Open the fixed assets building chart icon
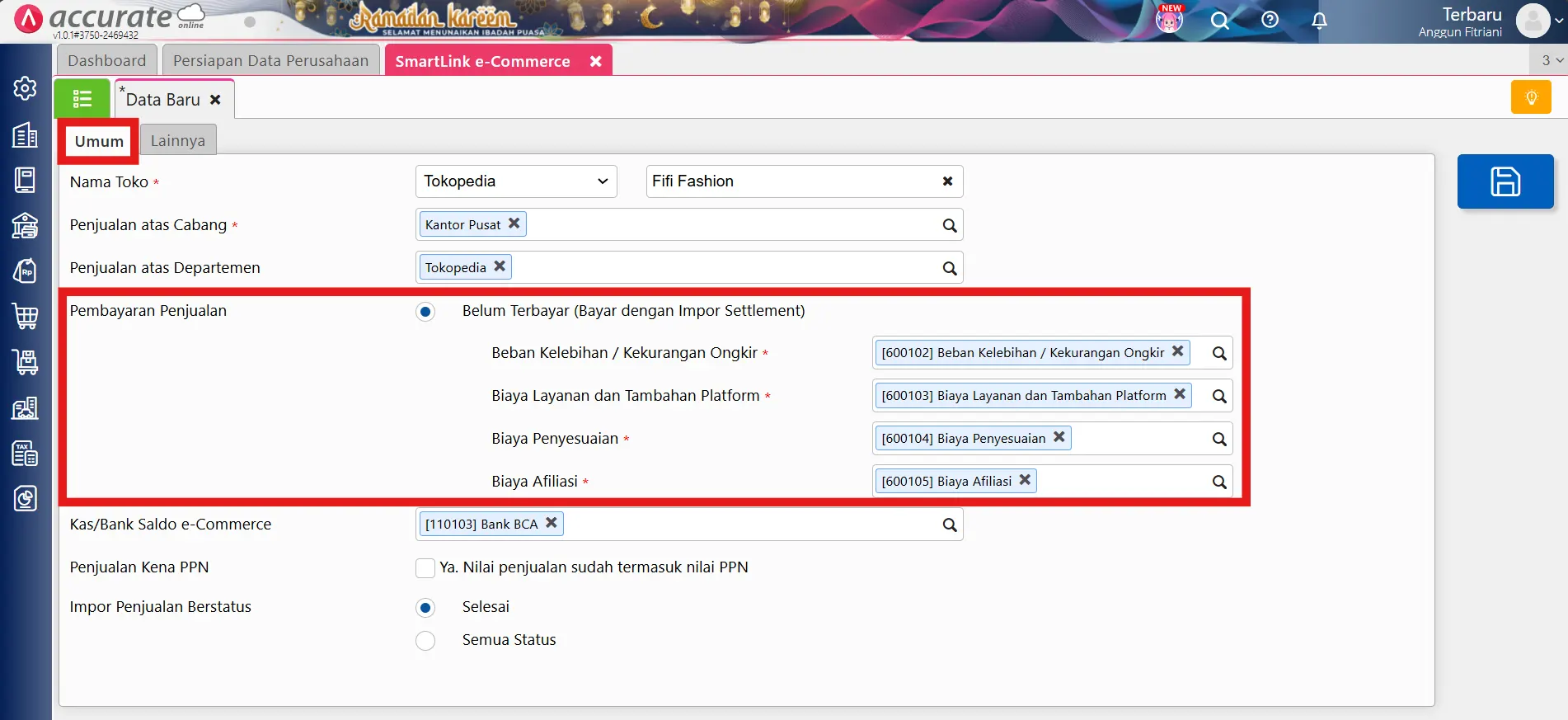Screen dimensions: 1568x720 (x=25, y=407)
